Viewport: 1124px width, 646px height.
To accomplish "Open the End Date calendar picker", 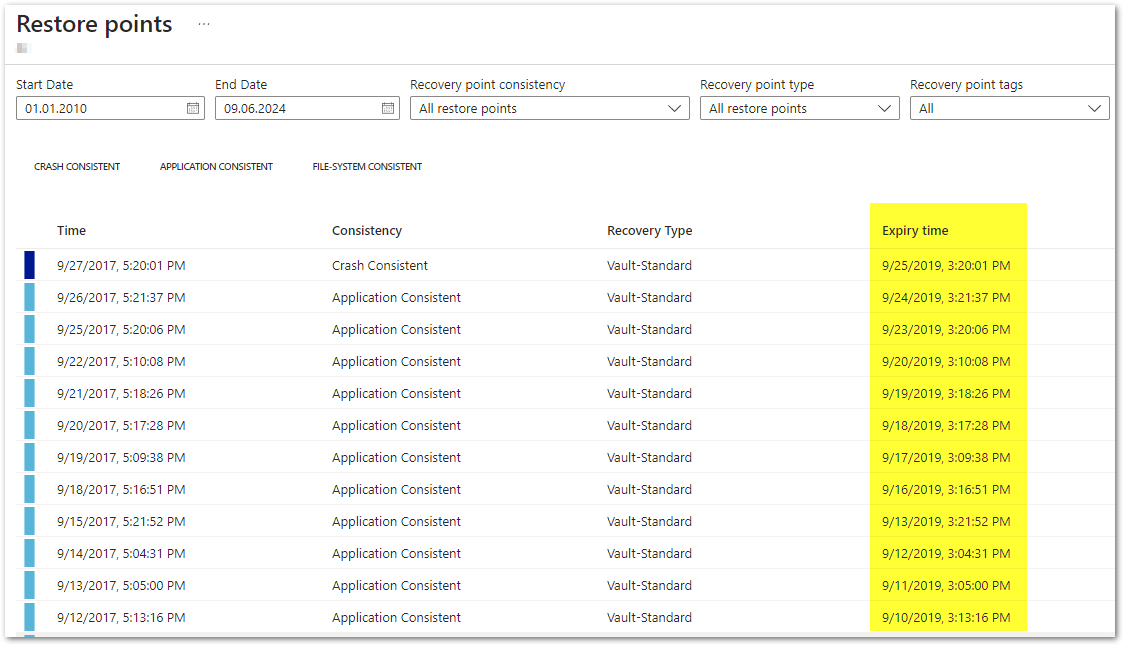I will pos(387,108).
